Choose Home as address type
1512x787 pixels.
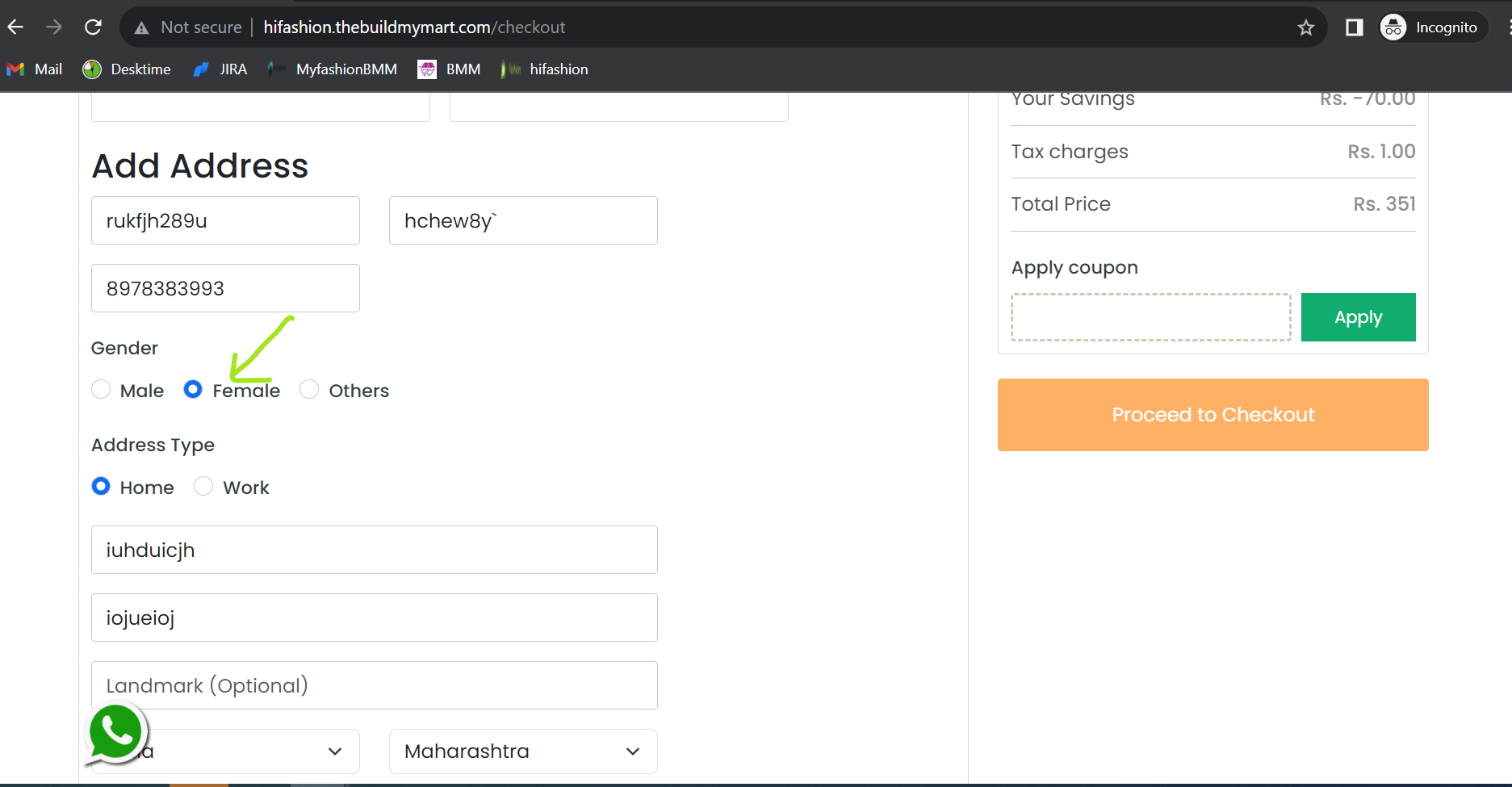101,487
